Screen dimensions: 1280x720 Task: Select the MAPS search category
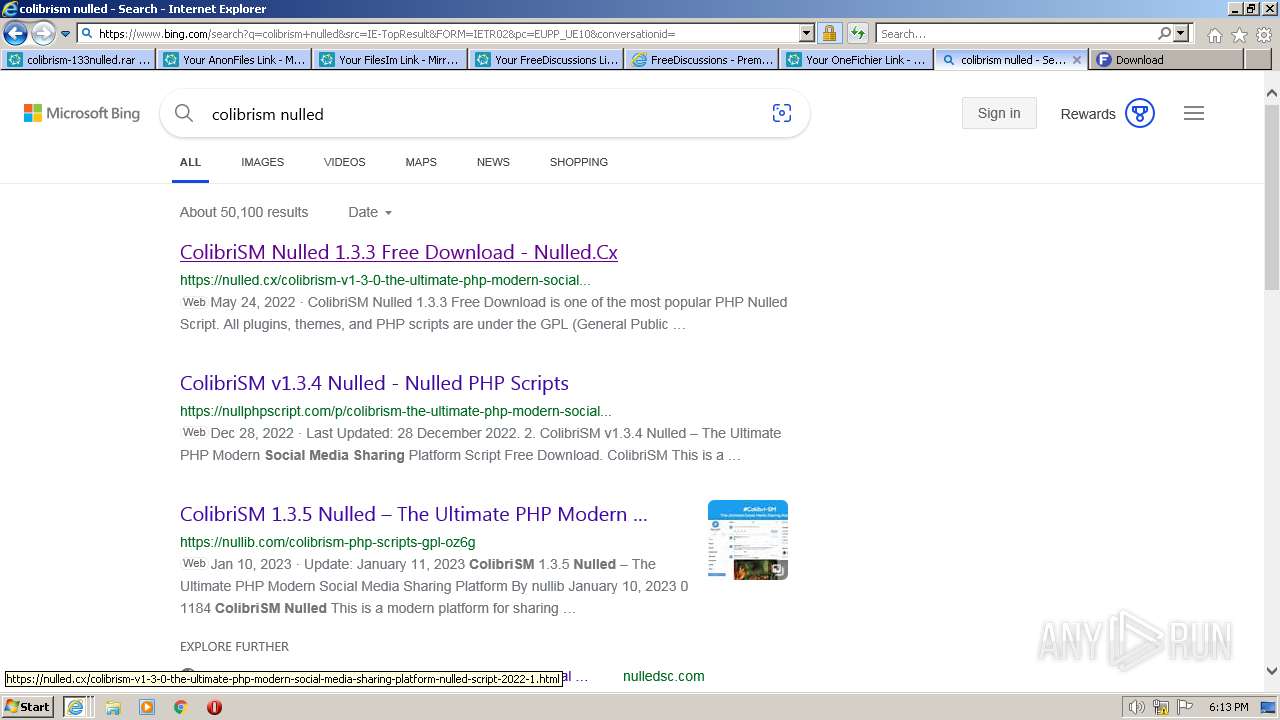(x=421, y=162)
